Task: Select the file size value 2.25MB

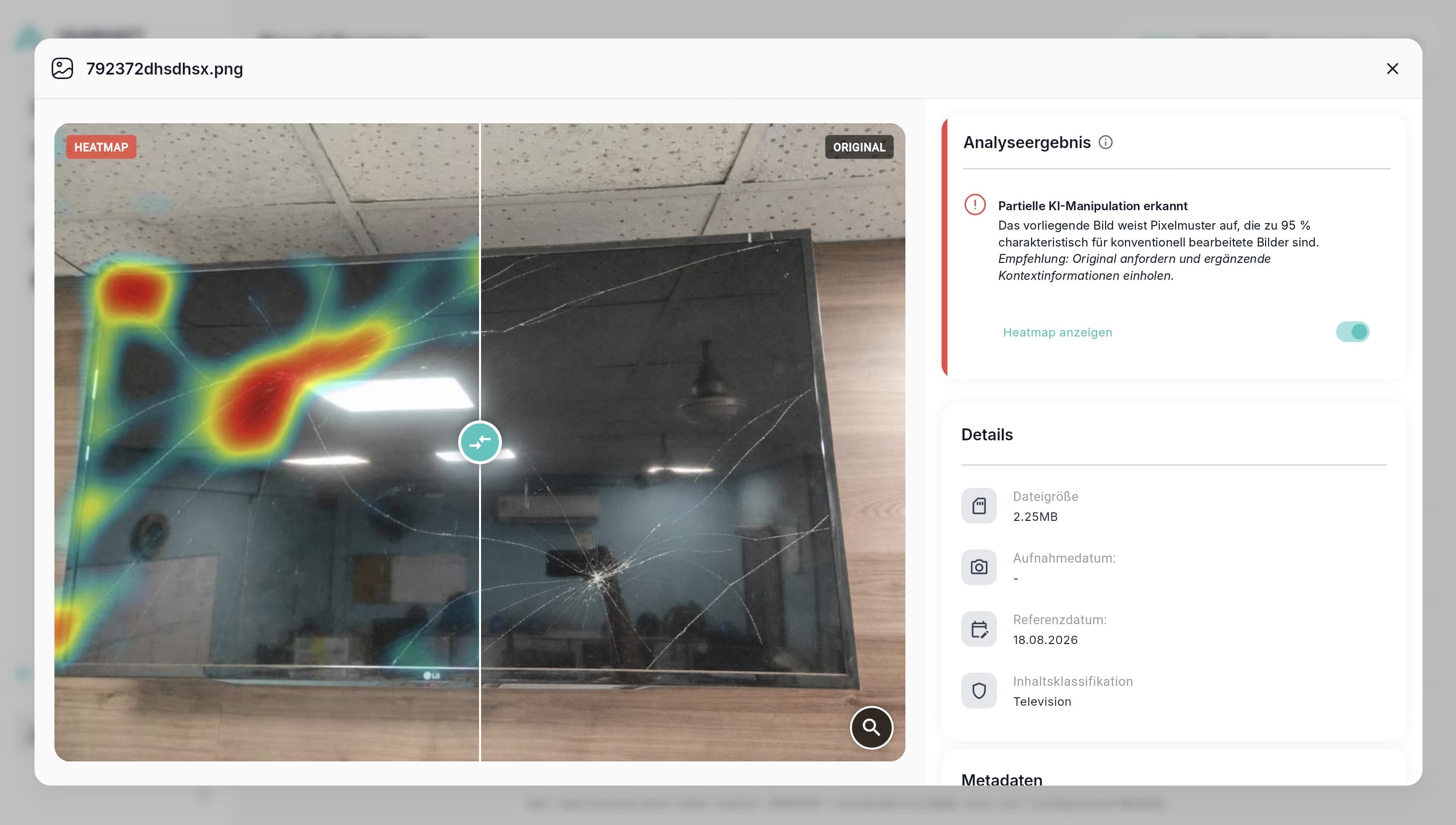Action: click(1035, 517)
